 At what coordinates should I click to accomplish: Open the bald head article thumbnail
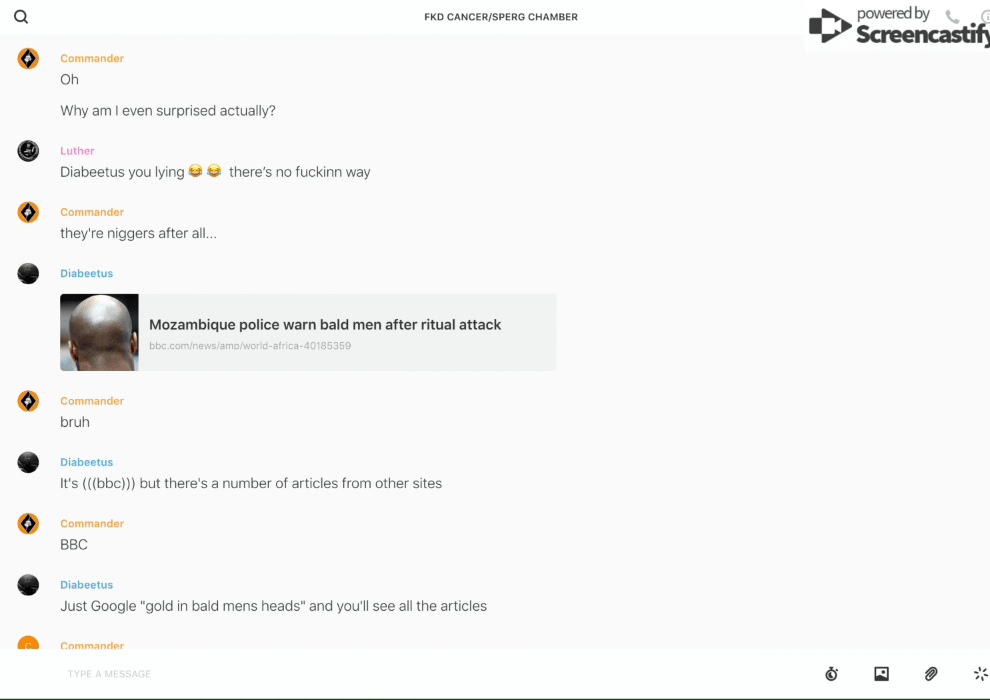tap(99, 332)
